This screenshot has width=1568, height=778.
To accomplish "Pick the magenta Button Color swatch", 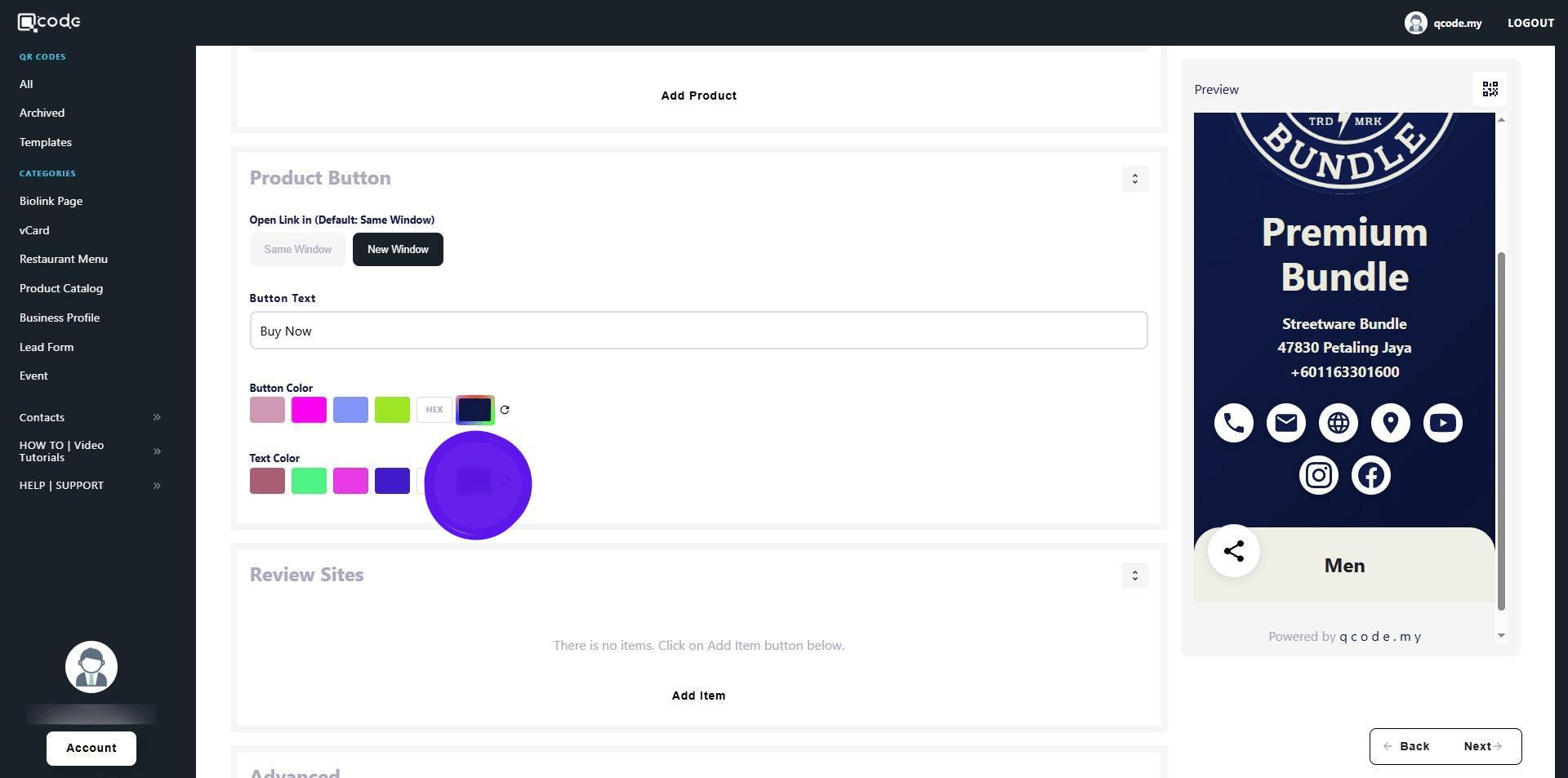I will pyautogui.click(x=309, y=410).
